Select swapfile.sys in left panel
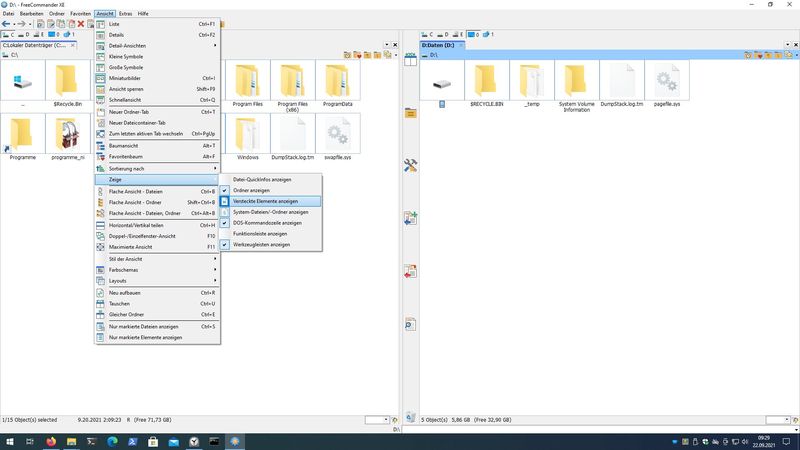800x450 pixels. (x=337, y=137)
